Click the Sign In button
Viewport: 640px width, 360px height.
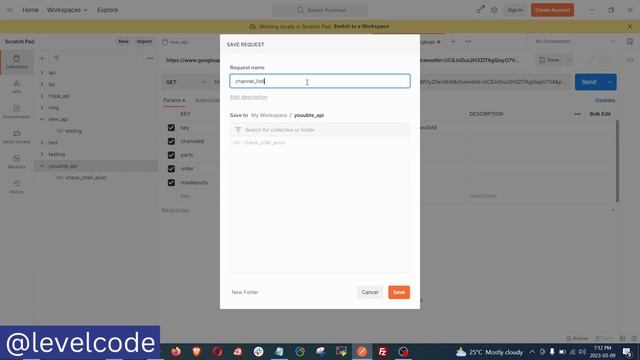515,10
